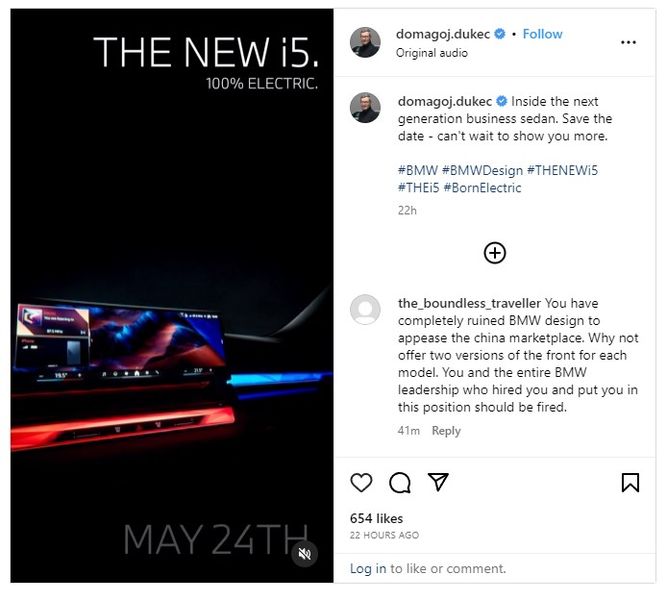Click domagoj.dukec header profile picture
This screenshot has width=667, height=600.
365,42
